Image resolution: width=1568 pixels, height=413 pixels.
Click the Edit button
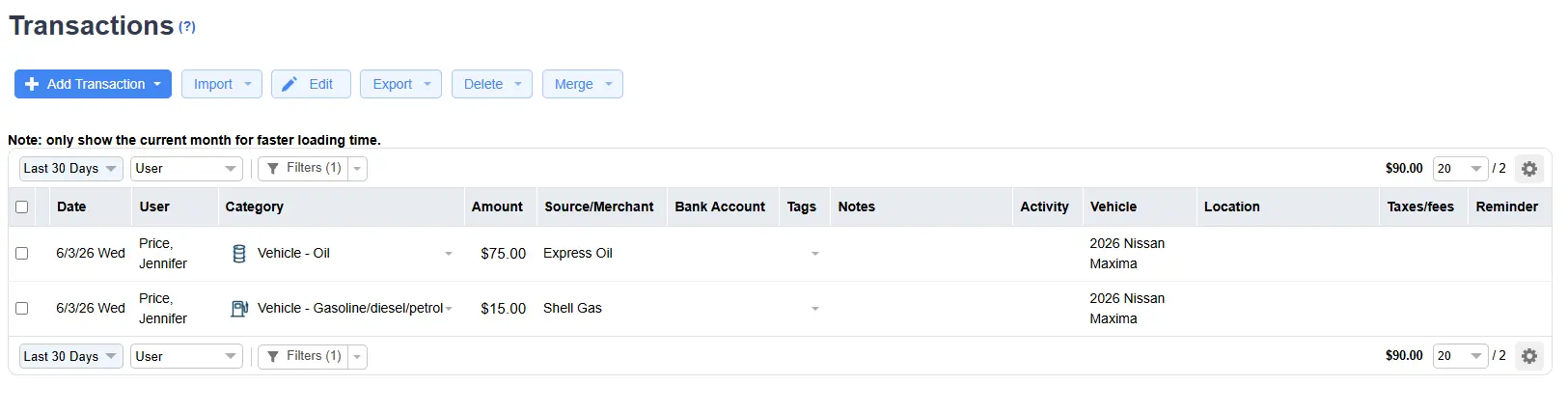311,84
